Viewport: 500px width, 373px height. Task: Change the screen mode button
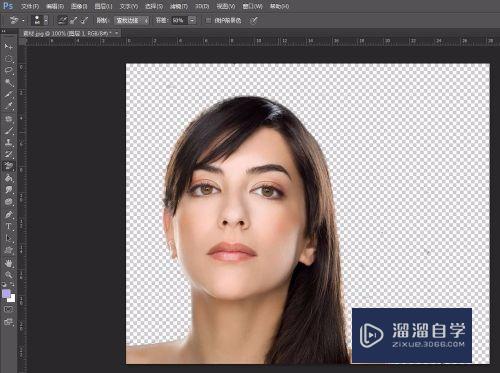[x=9, y=322]
